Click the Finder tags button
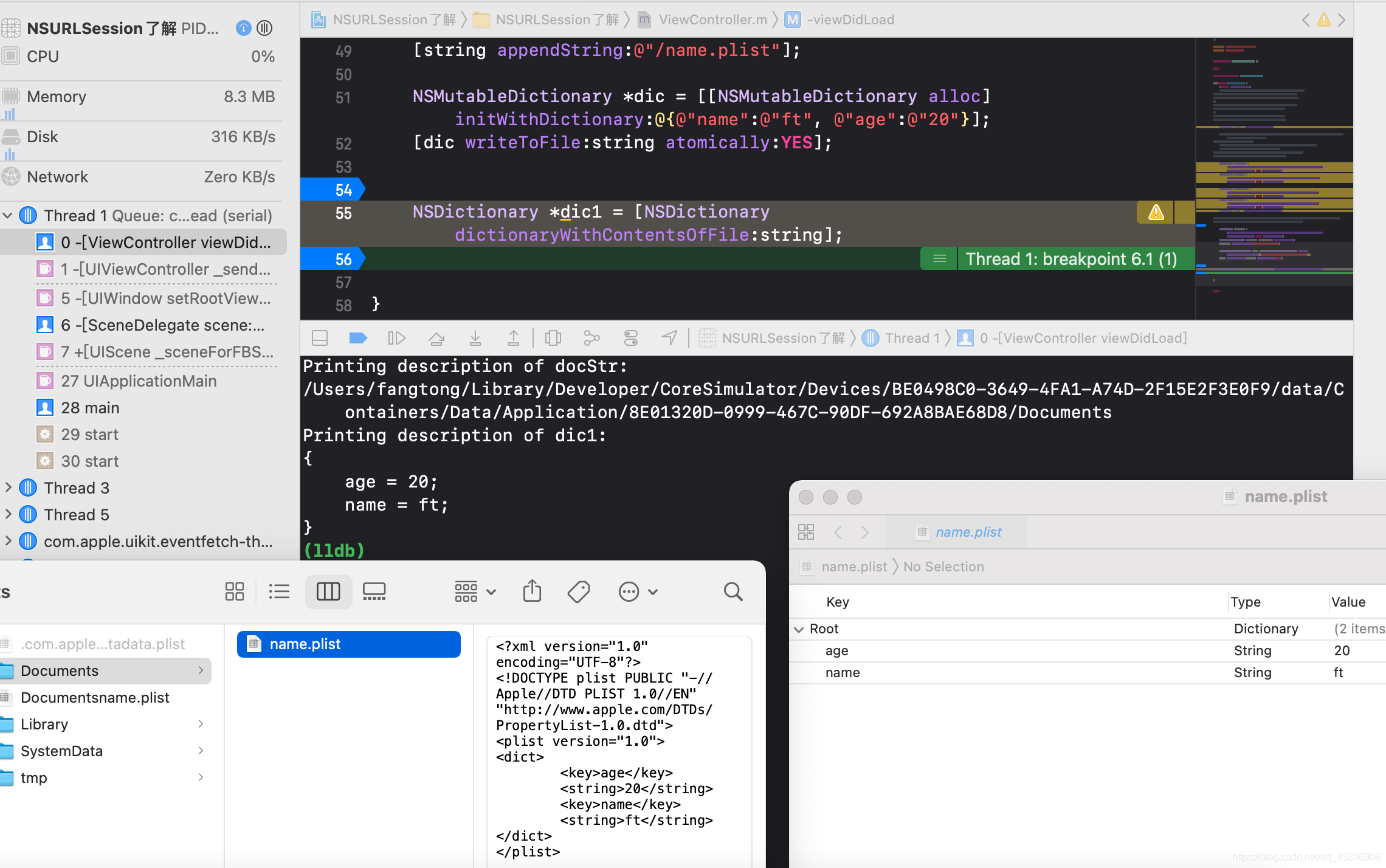The height and width of the screenshot is (868, 1386). 579,591
